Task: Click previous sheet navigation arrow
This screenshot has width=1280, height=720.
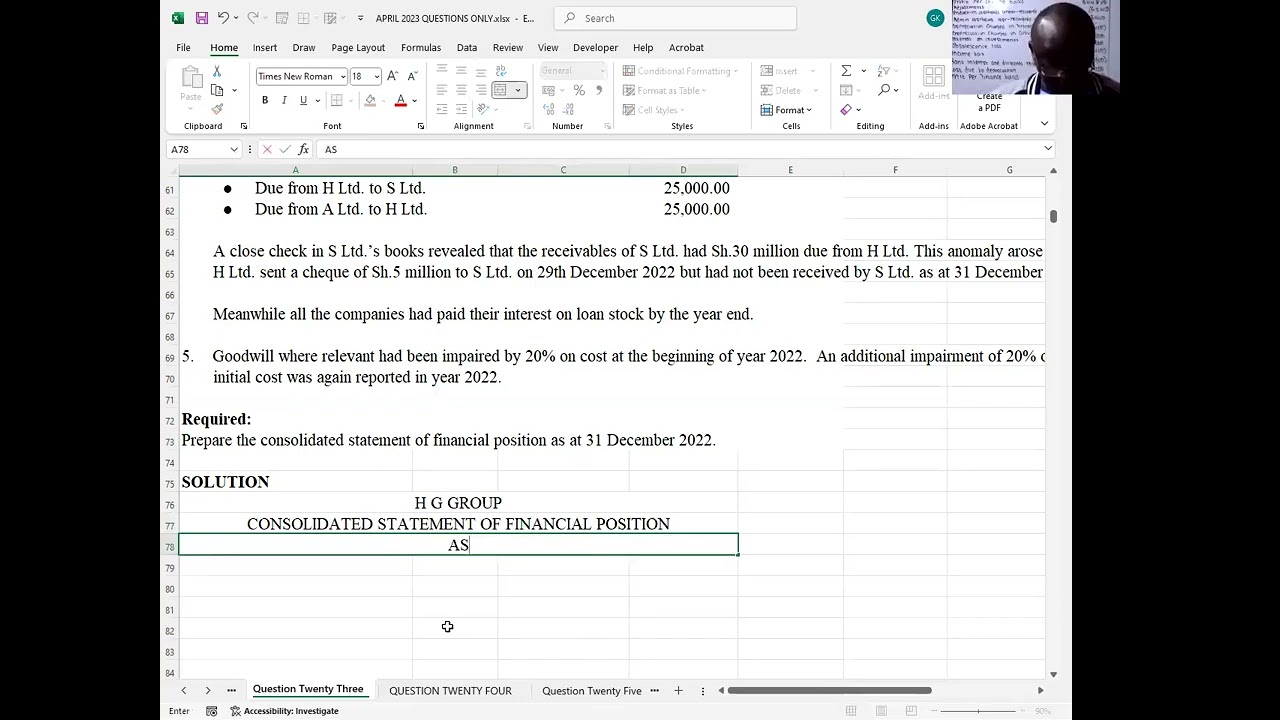Action: pyautogui.click(x=184, y=691)
